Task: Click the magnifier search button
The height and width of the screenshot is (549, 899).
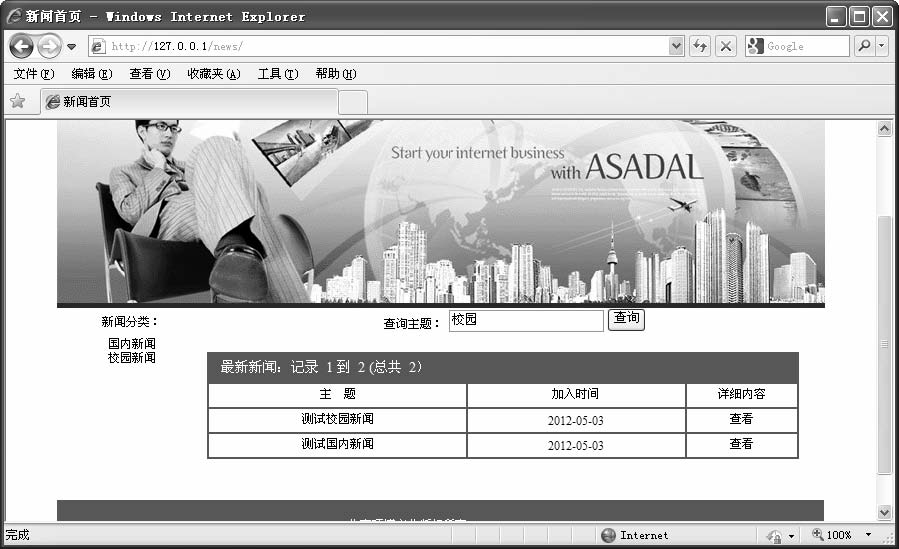Action: tap(864, 46)
